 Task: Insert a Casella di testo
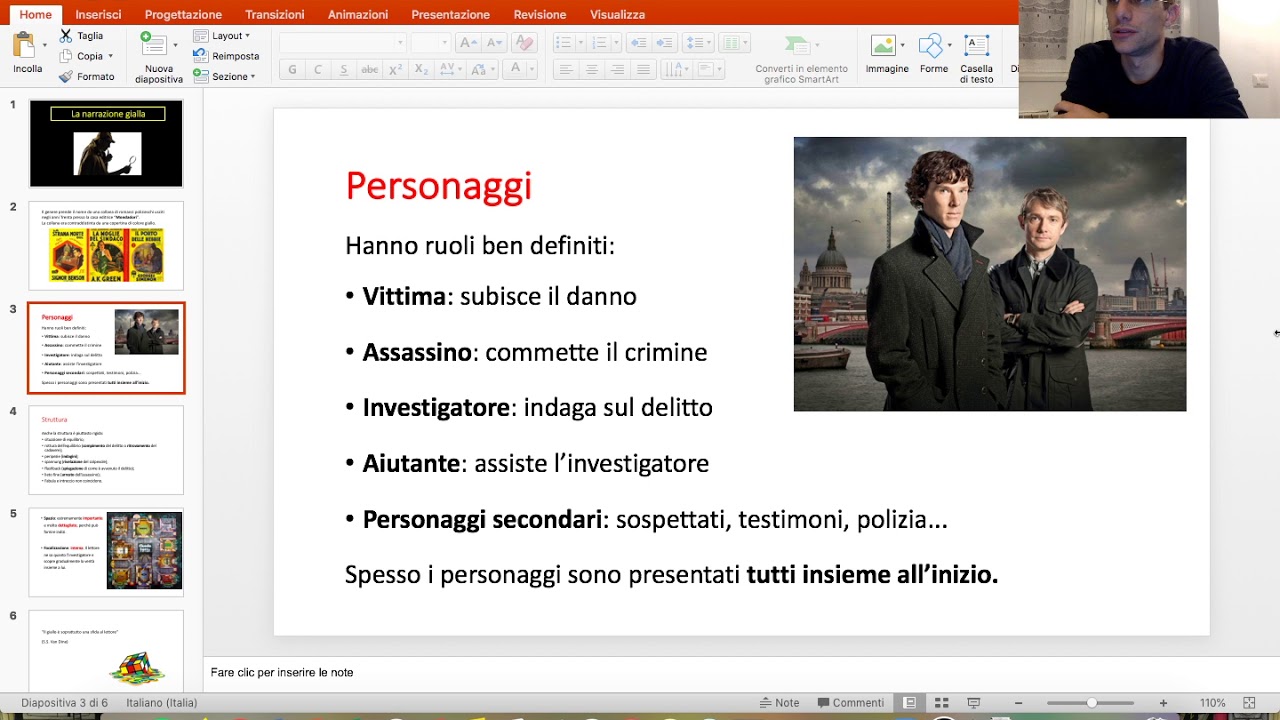pyautogui.click(x=977, y=58)
